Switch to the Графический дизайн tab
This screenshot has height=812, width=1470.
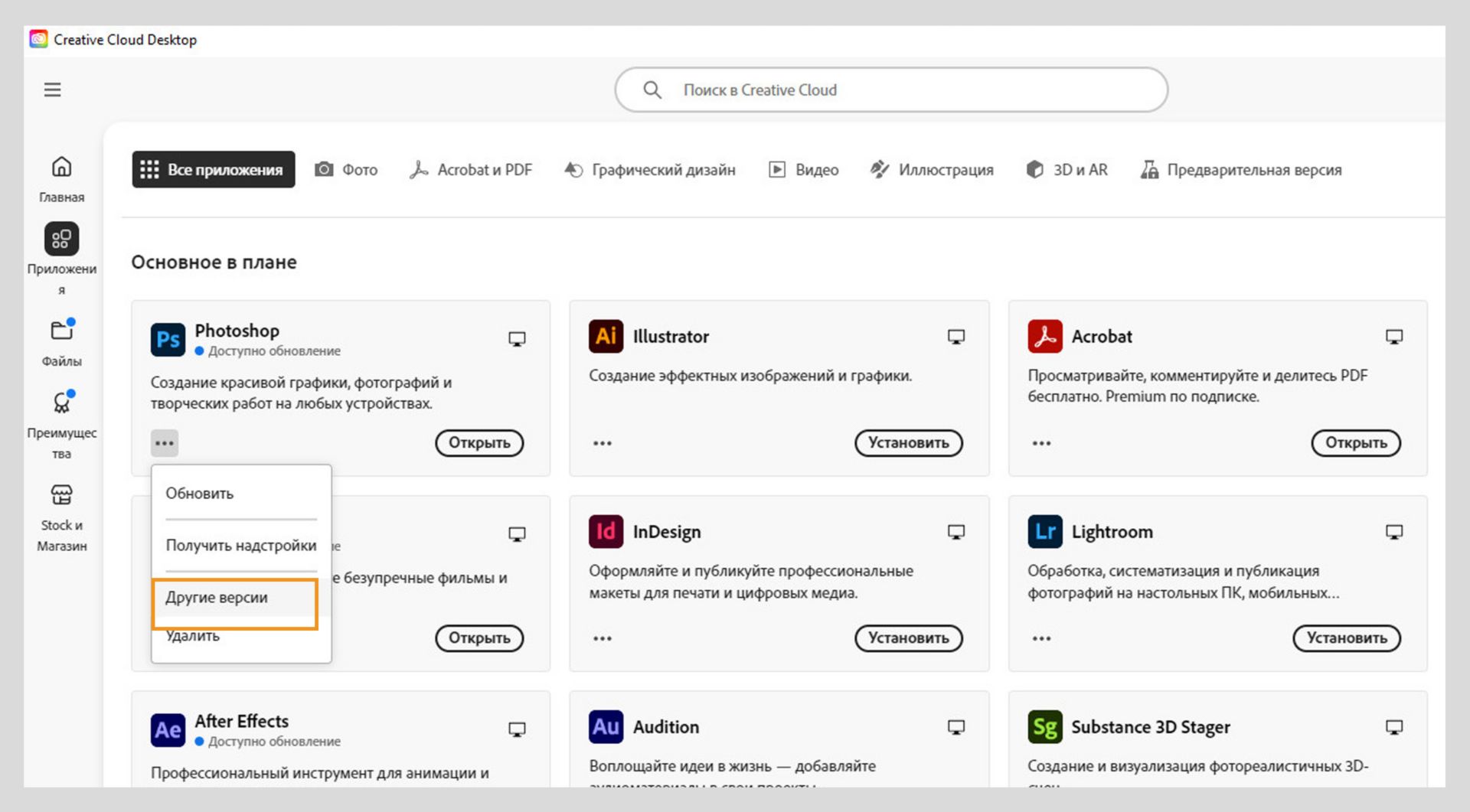tap(649, 170)
